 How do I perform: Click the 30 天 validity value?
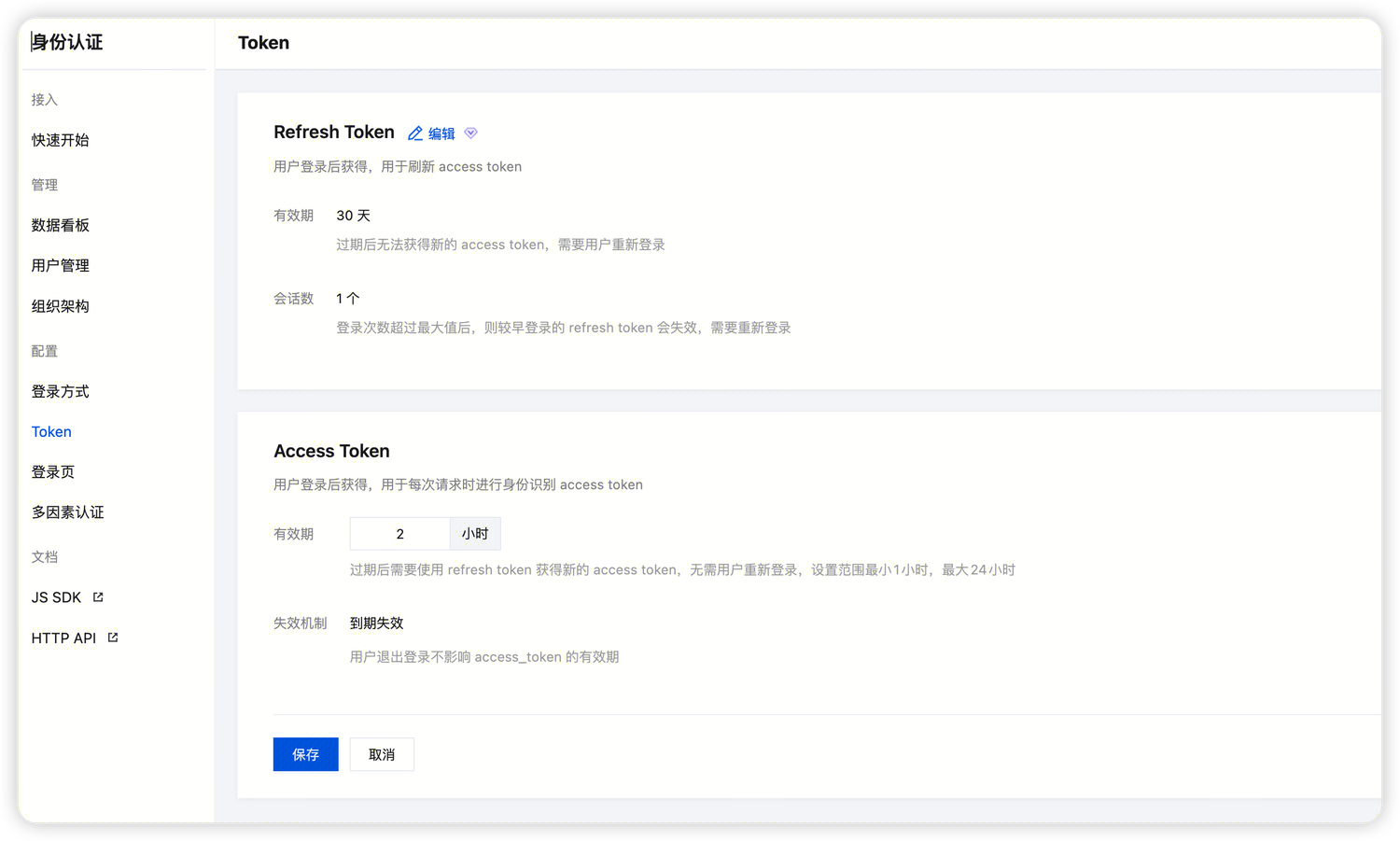354,216
